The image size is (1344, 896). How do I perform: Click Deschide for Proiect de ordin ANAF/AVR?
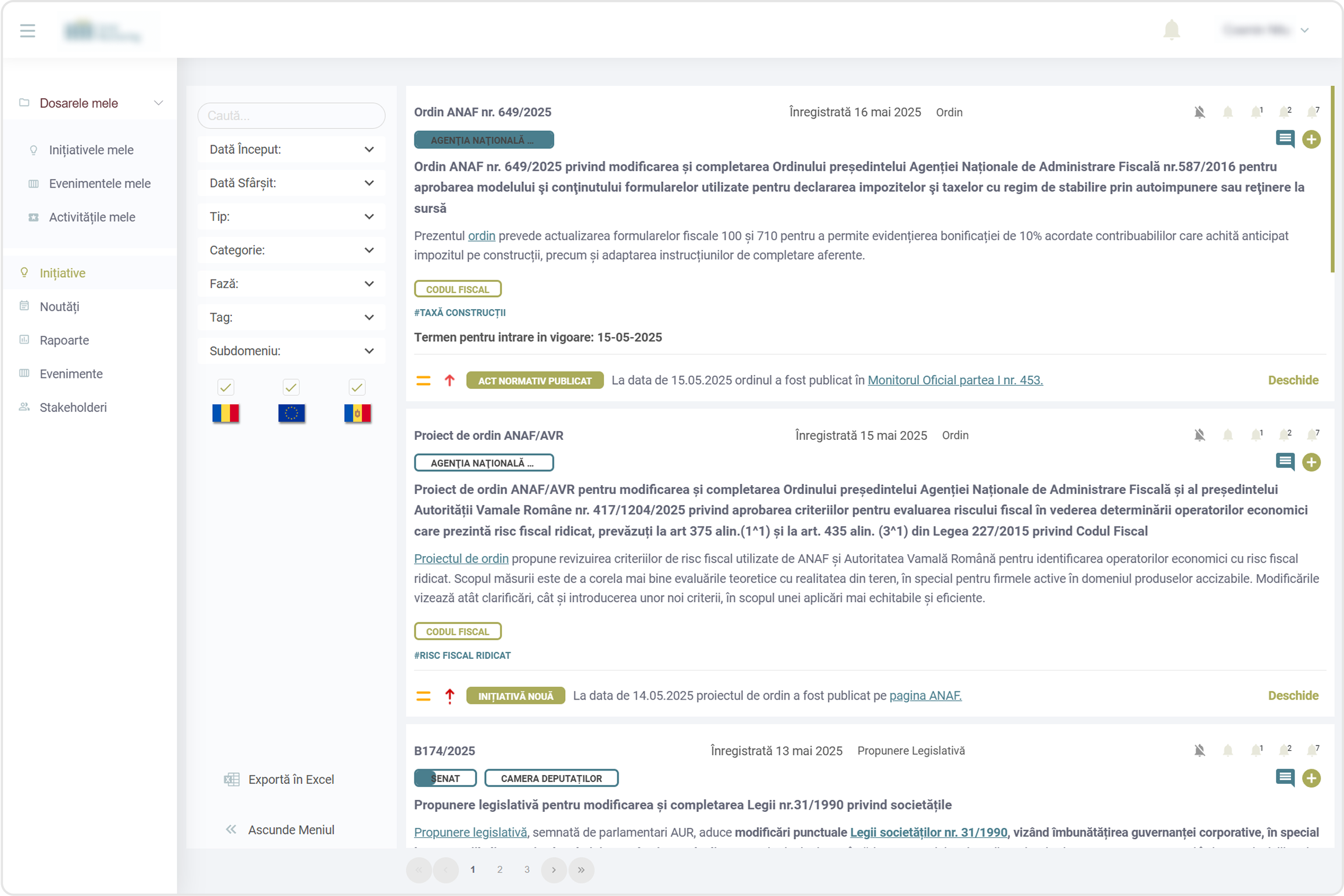(1293, 696)
